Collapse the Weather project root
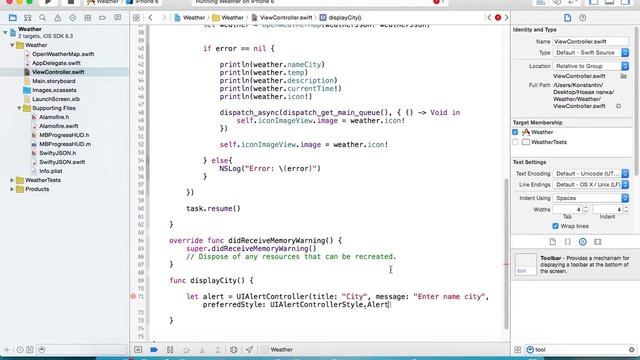Viewport: 640px width, 360px height. (x=5, y=32)
